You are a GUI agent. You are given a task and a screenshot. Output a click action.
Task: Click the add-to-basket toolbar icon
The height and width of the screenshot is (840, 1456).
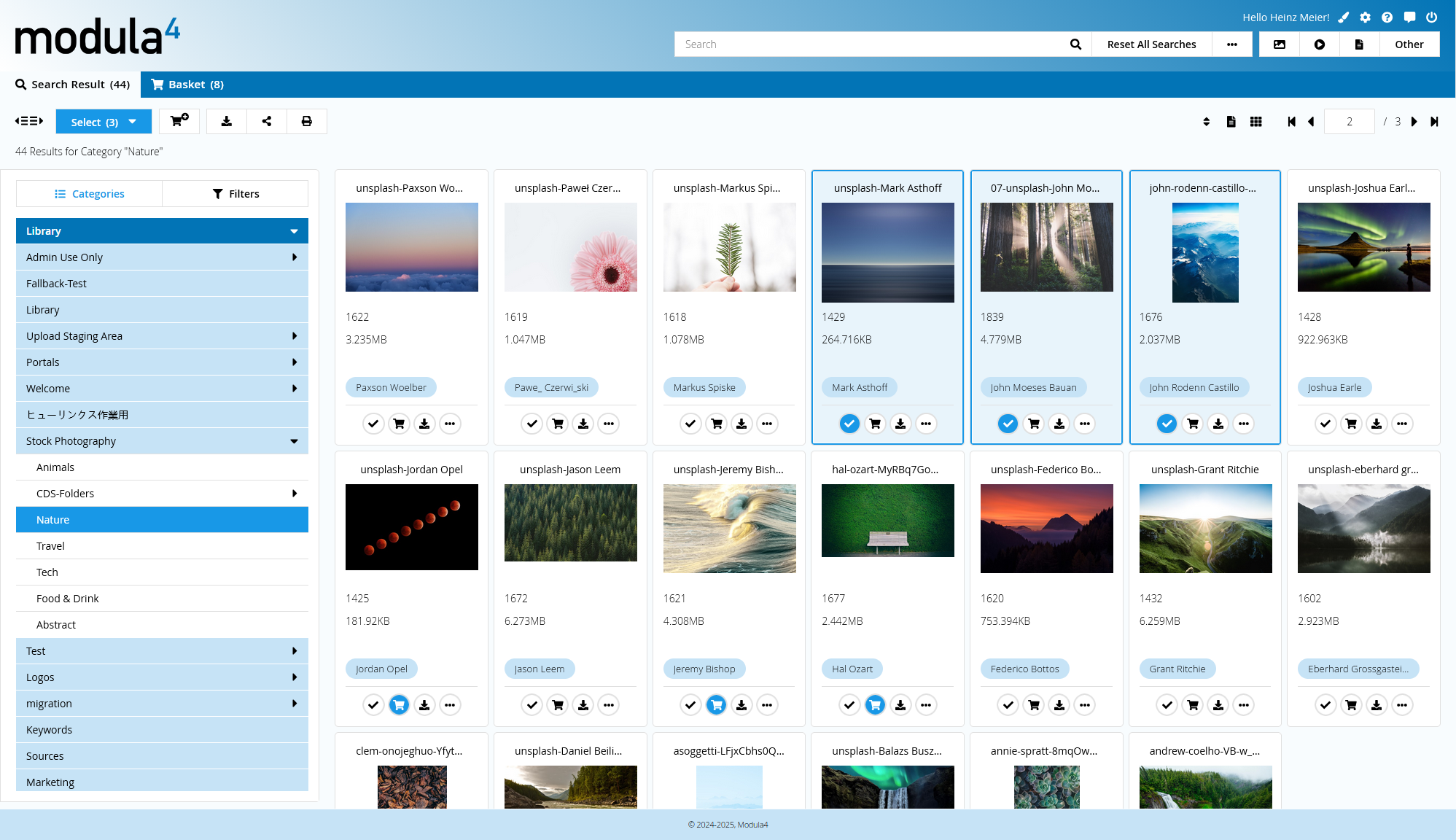pos(179,121)
